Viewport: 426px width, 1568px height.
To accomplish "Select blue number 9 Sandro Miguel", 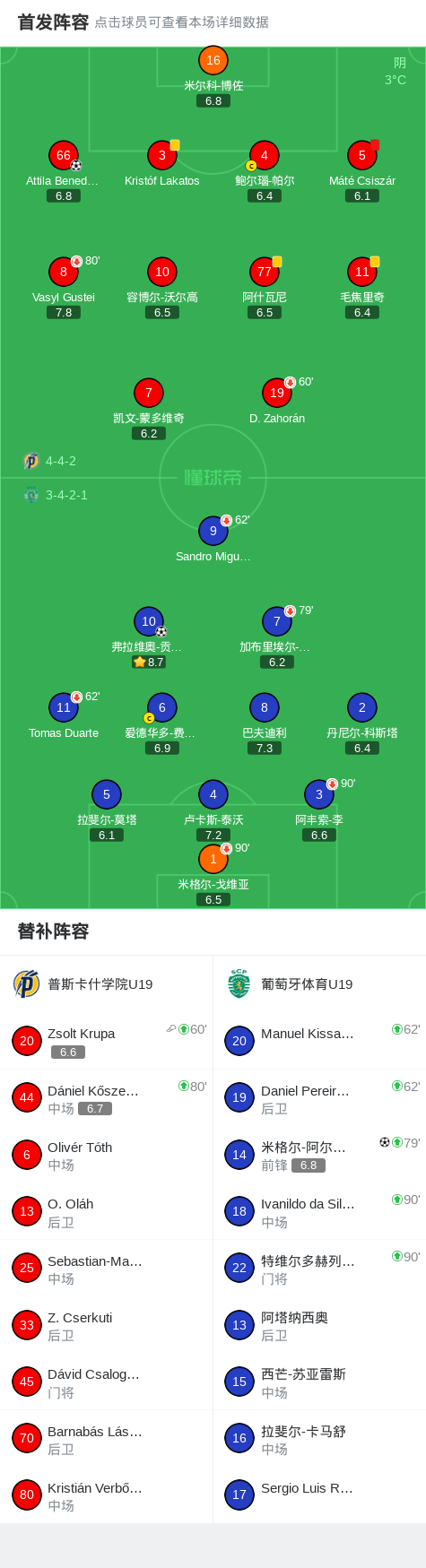I will point(213,531).
